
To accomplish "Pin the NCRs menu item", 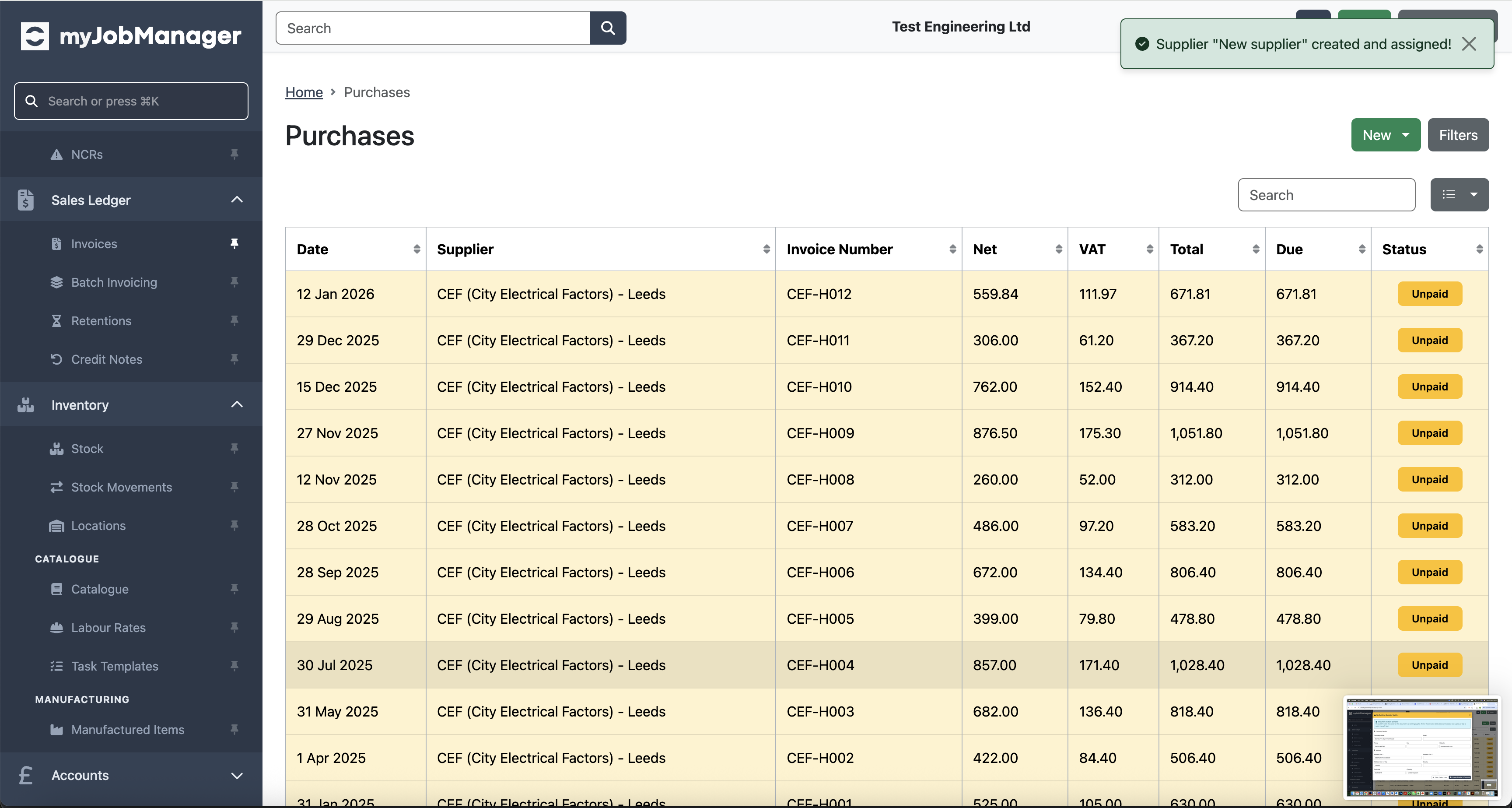I will [x=234, y=155].
